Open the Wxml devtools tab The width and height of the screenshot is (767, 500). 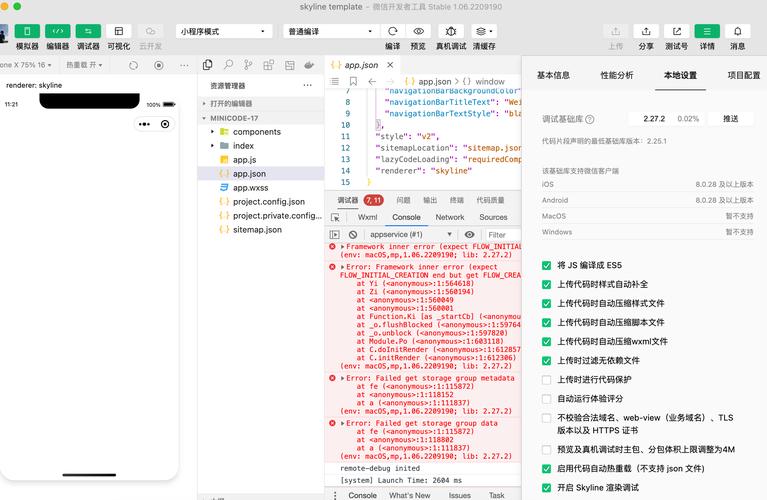(x=367, y=217)
